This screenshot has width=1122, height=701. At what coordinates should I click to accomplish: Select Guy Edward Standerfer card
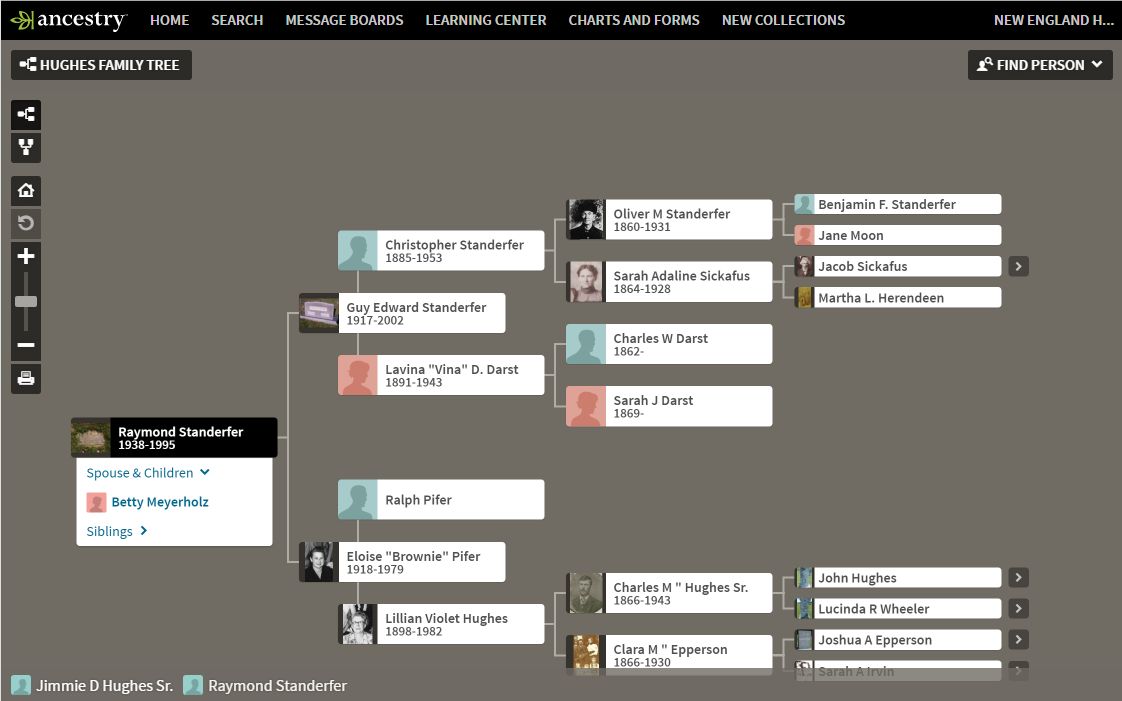point(402,313)
